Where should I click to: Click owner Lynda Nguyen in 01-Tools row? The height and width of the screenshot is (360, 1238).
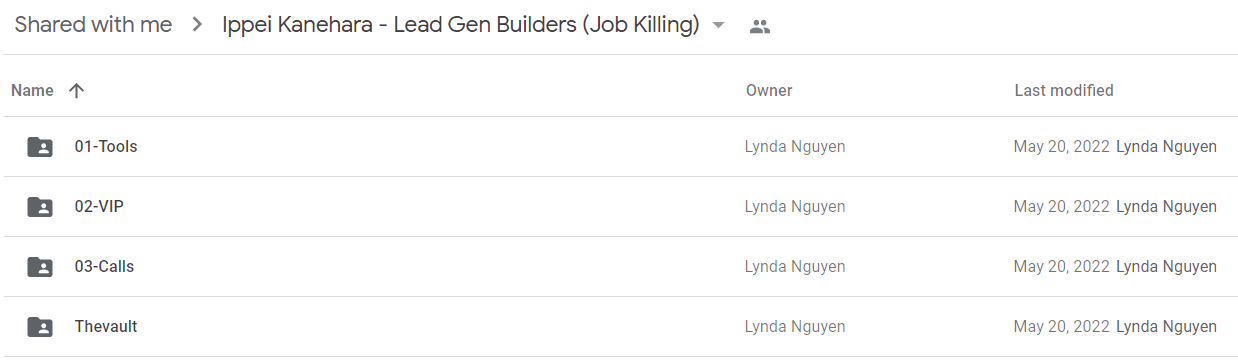(x=795, y=147)
